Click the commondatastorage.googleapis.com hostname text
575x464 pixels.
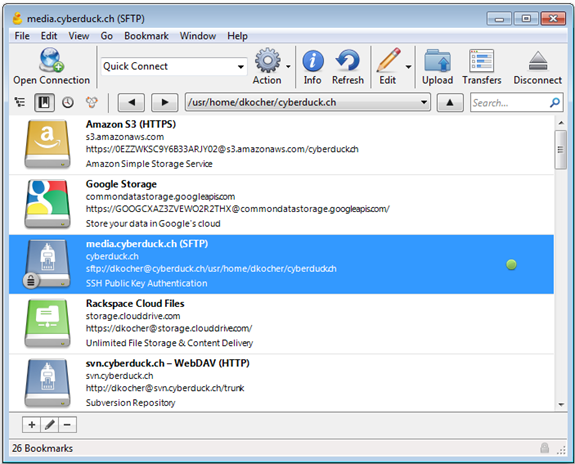pyautogui.click(x=160, y=197)
